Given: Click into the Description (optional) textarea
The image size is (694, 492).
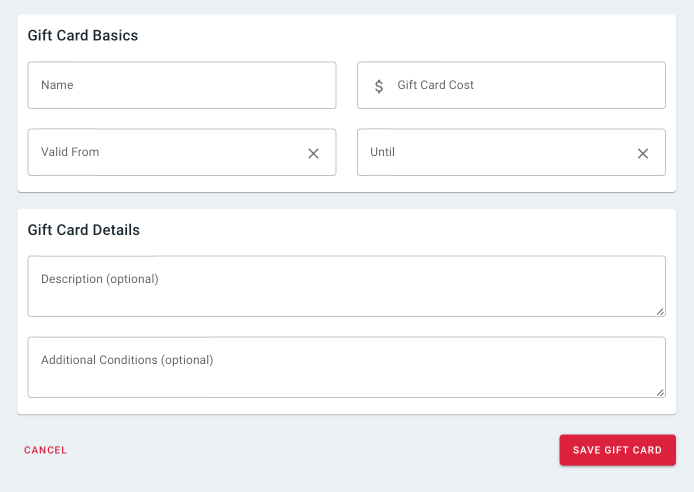Looking at the screenshot, I should pyautogui.click(x=347, y=286).
